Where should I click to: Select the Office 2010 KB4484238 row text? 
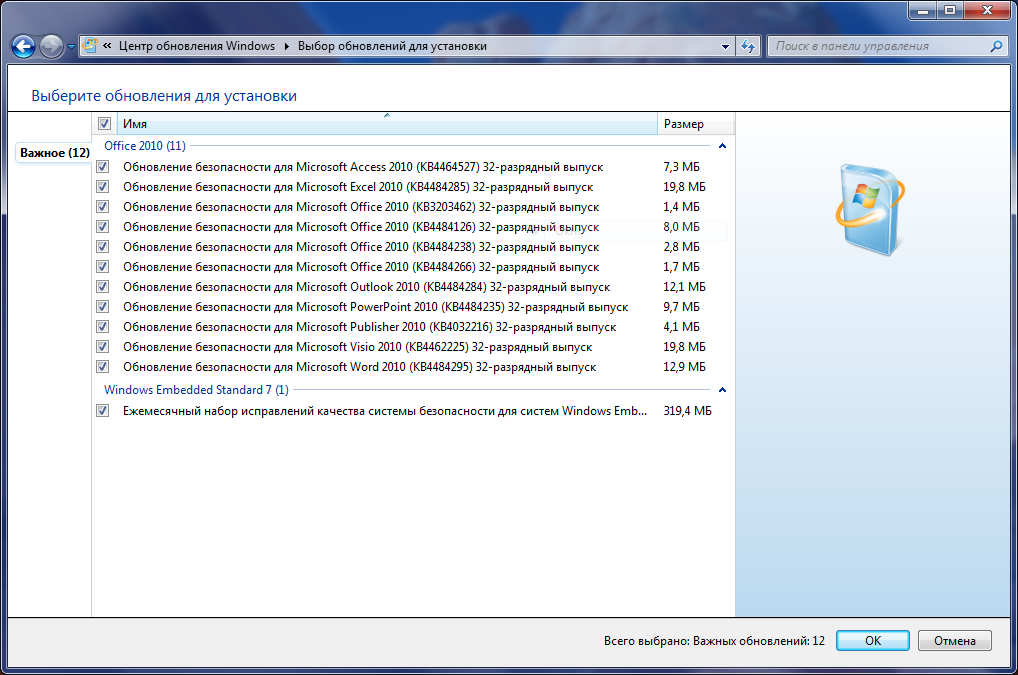click(361, 247)
